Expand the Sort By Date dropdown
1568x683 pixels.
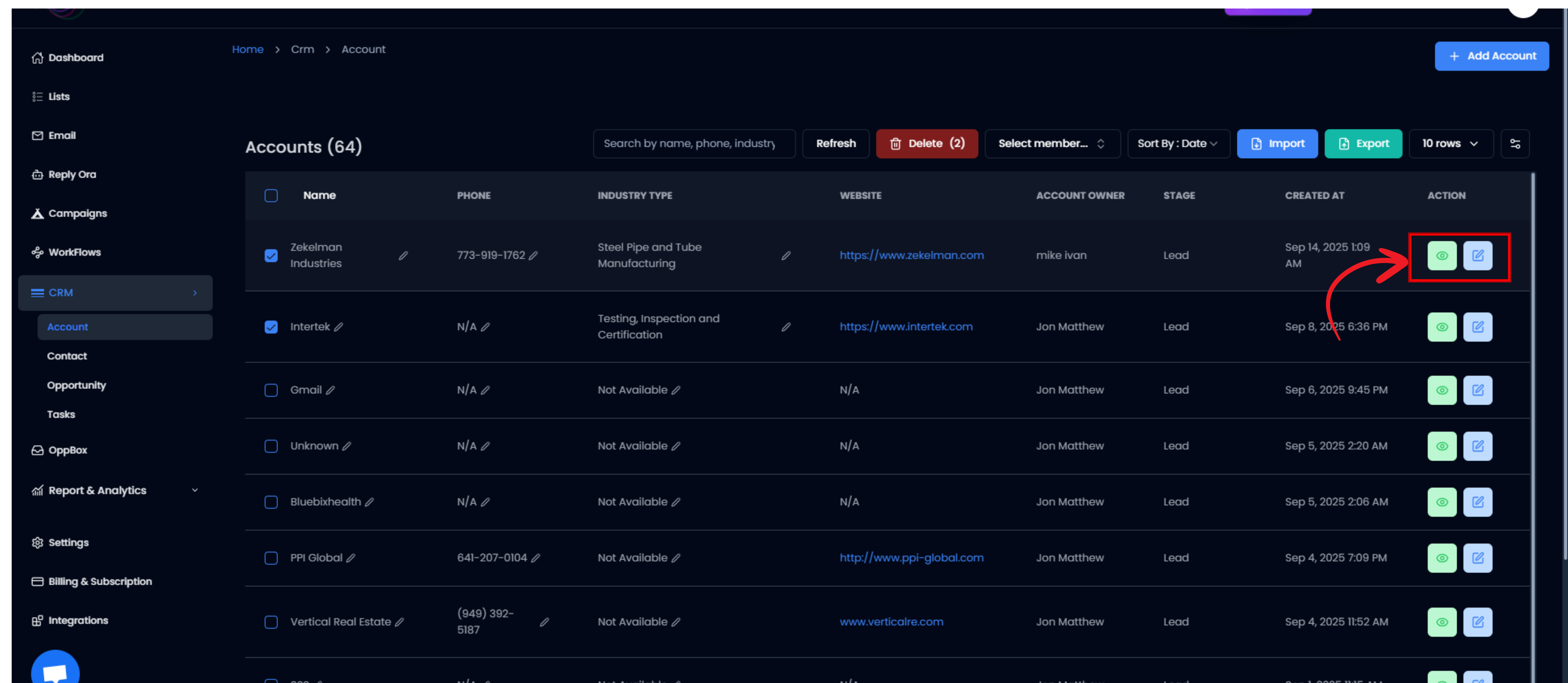point(1177,144)
